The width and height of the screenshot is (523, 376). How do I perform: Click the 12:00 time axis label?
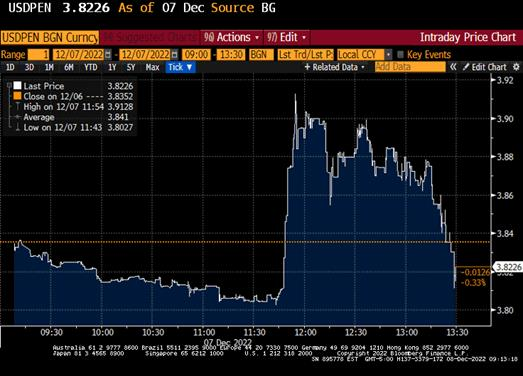pyautogui.click(x=306, y=332)
